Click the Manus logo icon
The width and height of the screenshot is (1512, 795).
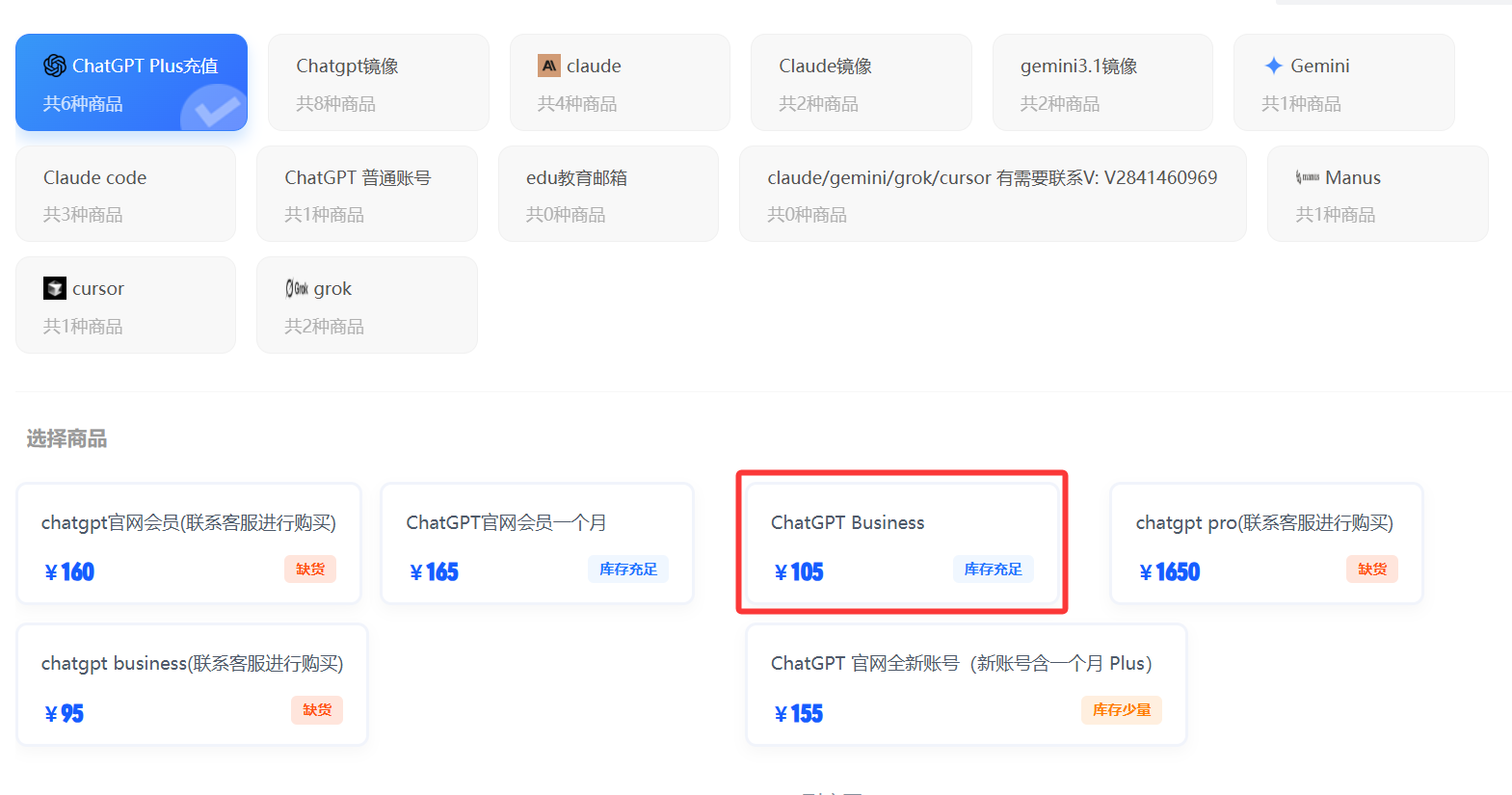coord(1307,177)
